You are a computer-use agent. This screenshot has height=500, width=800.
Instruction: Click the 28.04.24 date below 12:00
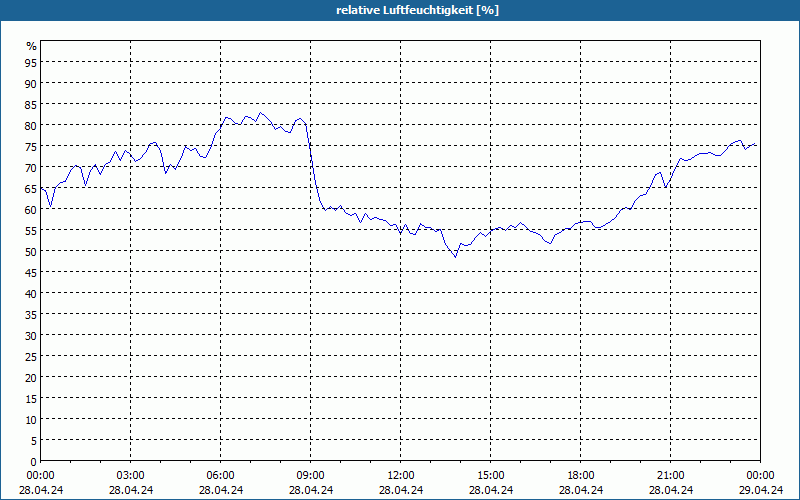401,490
